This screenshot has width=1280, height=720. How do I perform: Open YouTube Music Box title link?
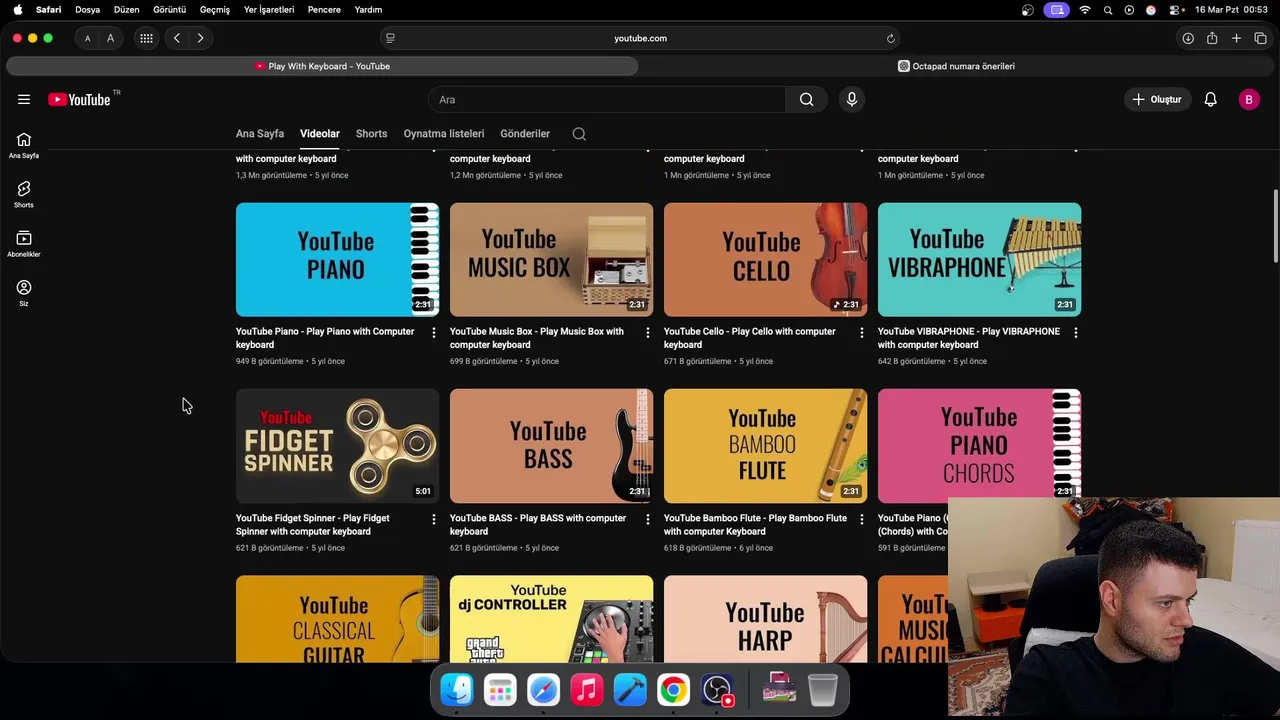[x=537, y=338]
